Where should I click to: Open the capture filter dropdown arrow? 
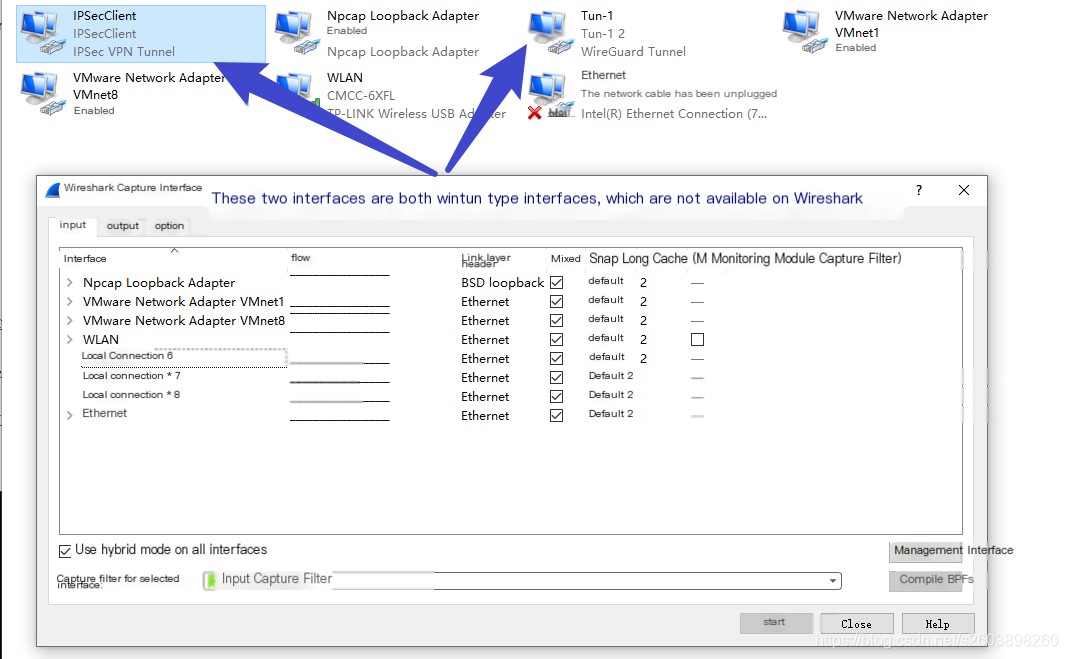(x=832, y=581)
